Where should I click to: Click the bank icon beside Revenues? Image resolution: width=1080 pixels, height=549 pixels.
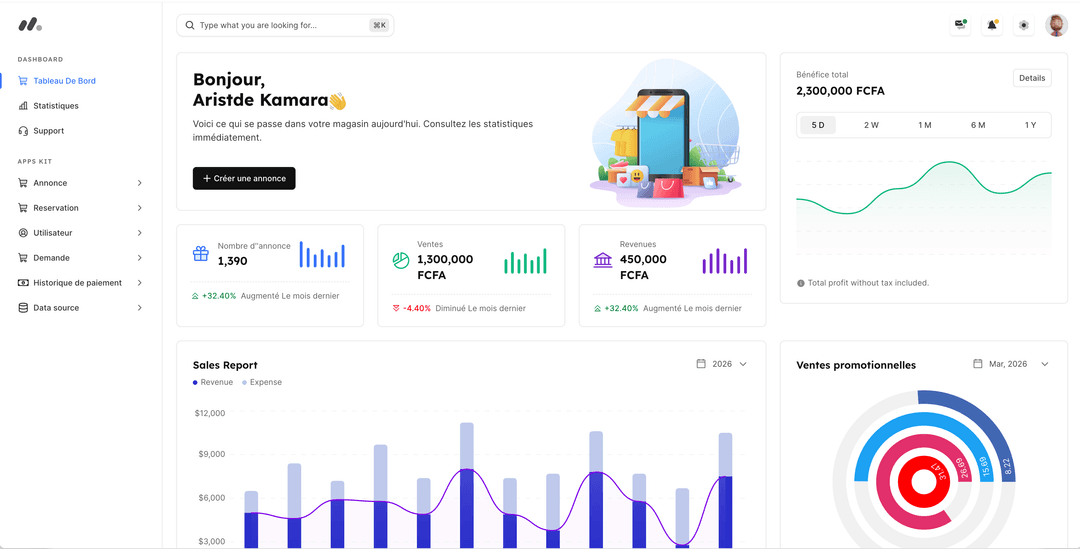coord(603,260)
